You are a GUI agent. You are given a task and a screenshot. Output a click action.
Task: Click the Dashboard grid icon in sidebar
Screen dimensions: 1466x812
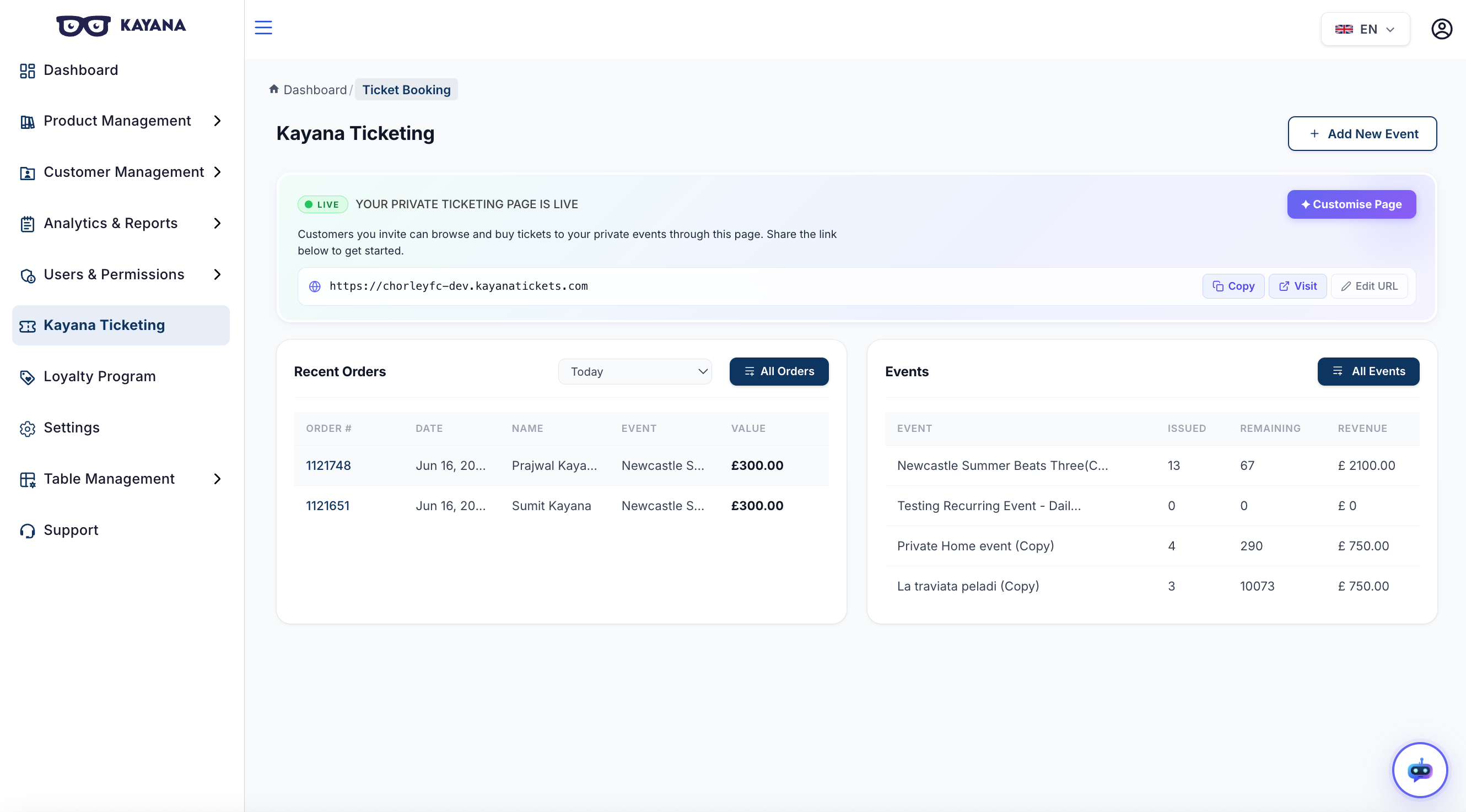click(x=28, y=71)
